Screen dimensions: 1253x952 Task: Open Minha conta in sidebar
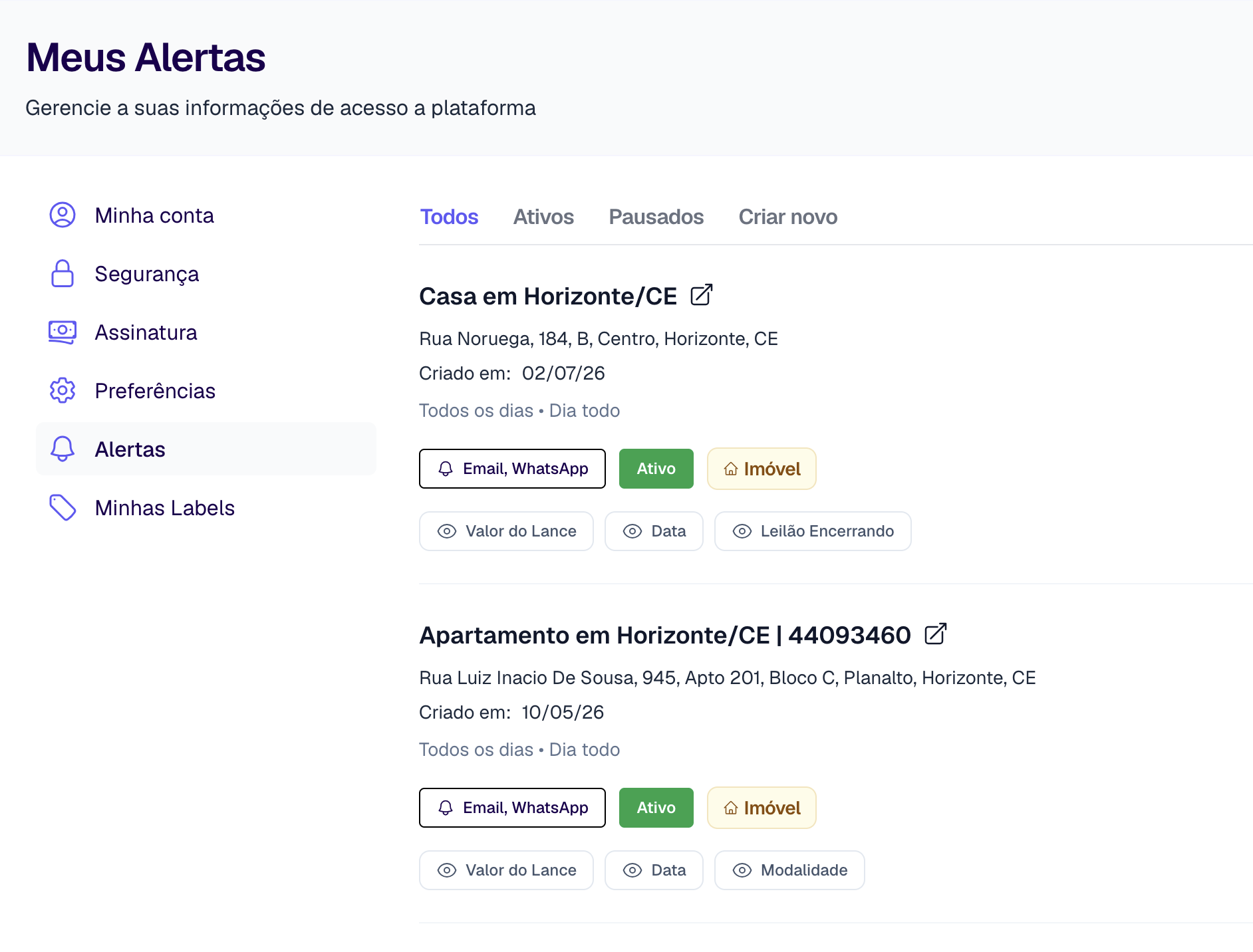(206, 215)
